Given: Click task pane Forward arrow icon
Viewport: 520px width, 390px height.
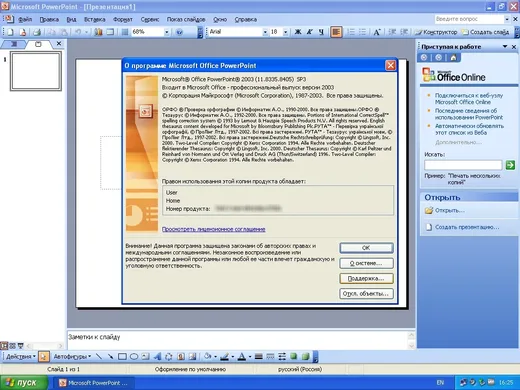Looking at the screenshot, I should [438, 57].
